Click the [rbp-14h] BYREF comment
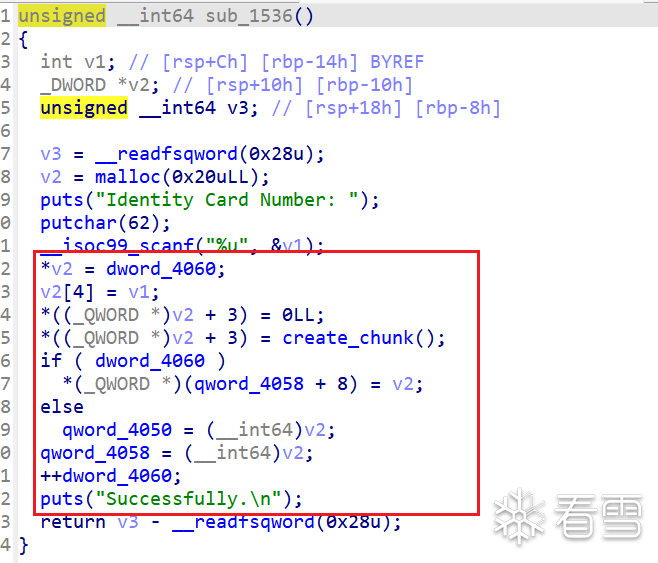Image resolution: width=658 pixels, height=563 pixels. pyautogui.click(x=343, y=62)
